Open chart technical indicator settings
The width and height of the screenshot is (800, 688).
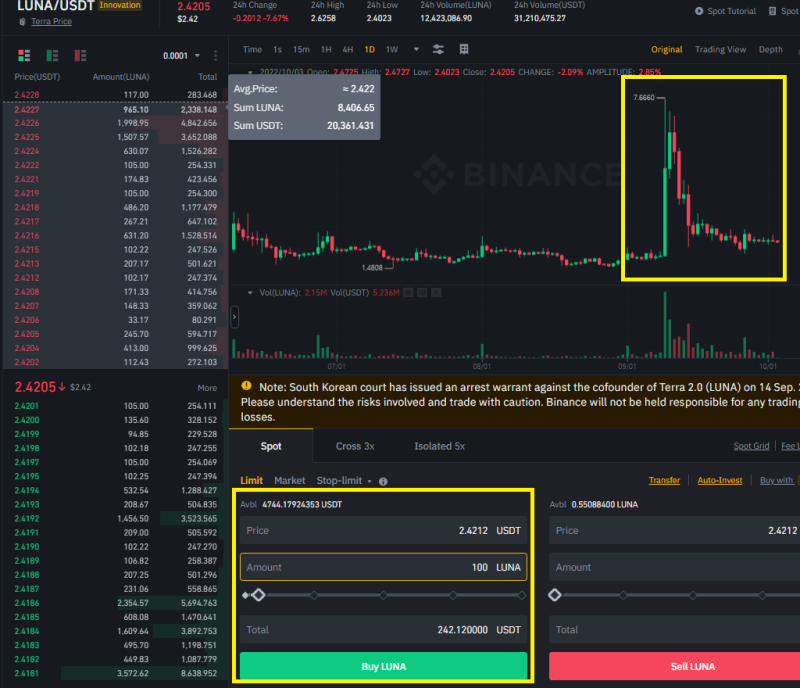[438, 50]
